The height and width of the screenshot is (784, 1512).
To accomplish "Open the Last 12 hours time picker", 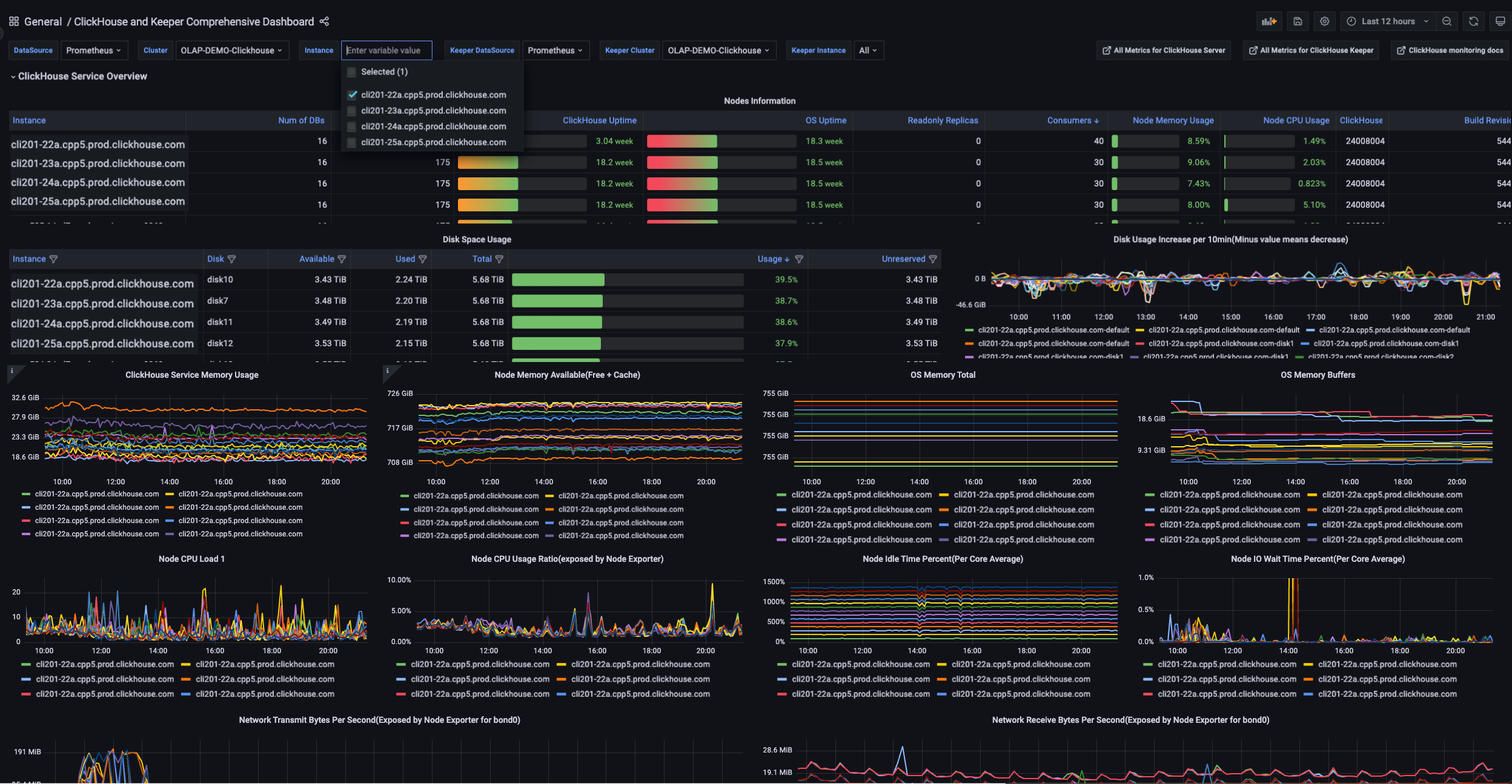I will 1388,21.
